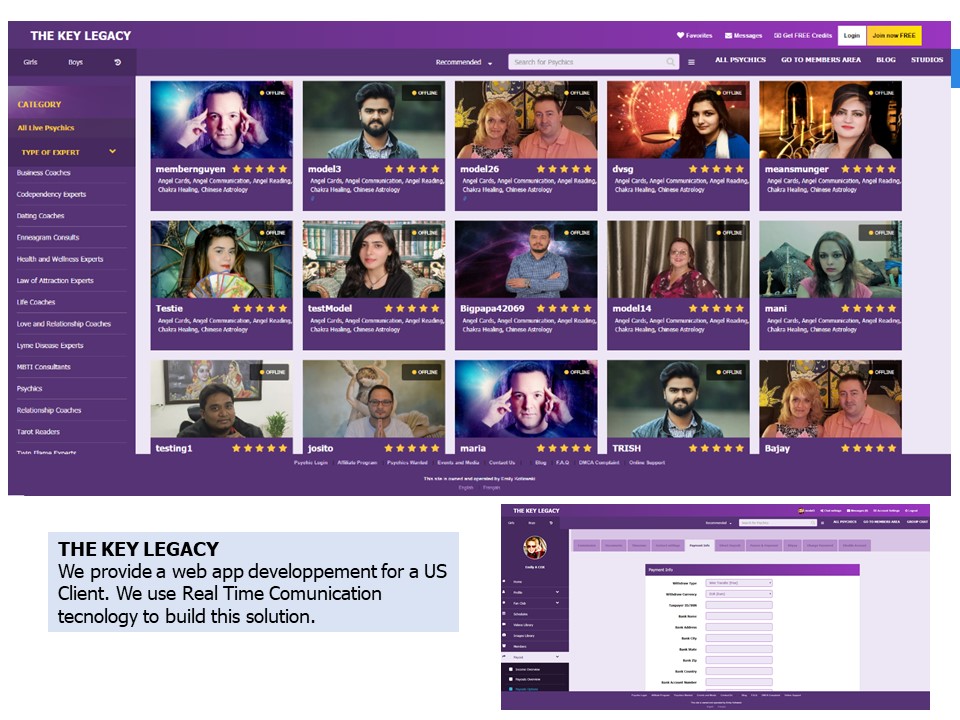Select Business Coaches category
The height and width of the screenshot is (720, 960).
click(x=43, y=173)
